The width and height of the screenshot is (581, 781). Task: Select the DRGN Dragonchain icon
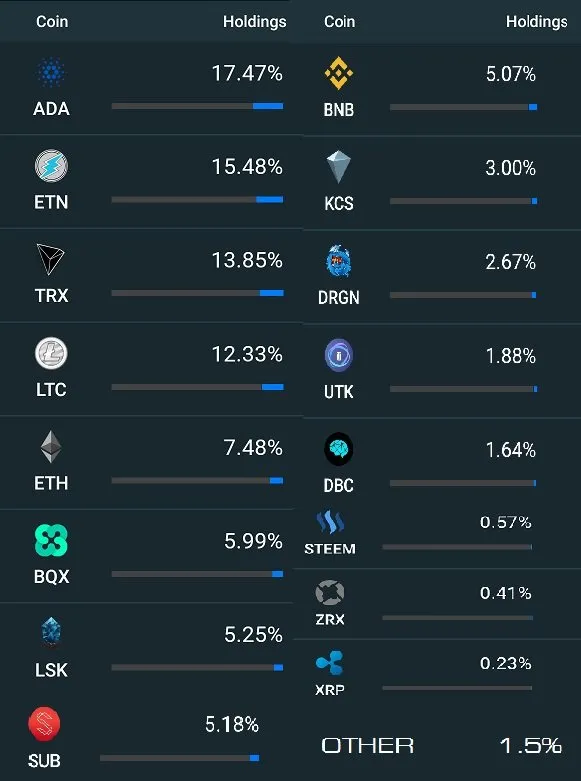coord(339,261)
